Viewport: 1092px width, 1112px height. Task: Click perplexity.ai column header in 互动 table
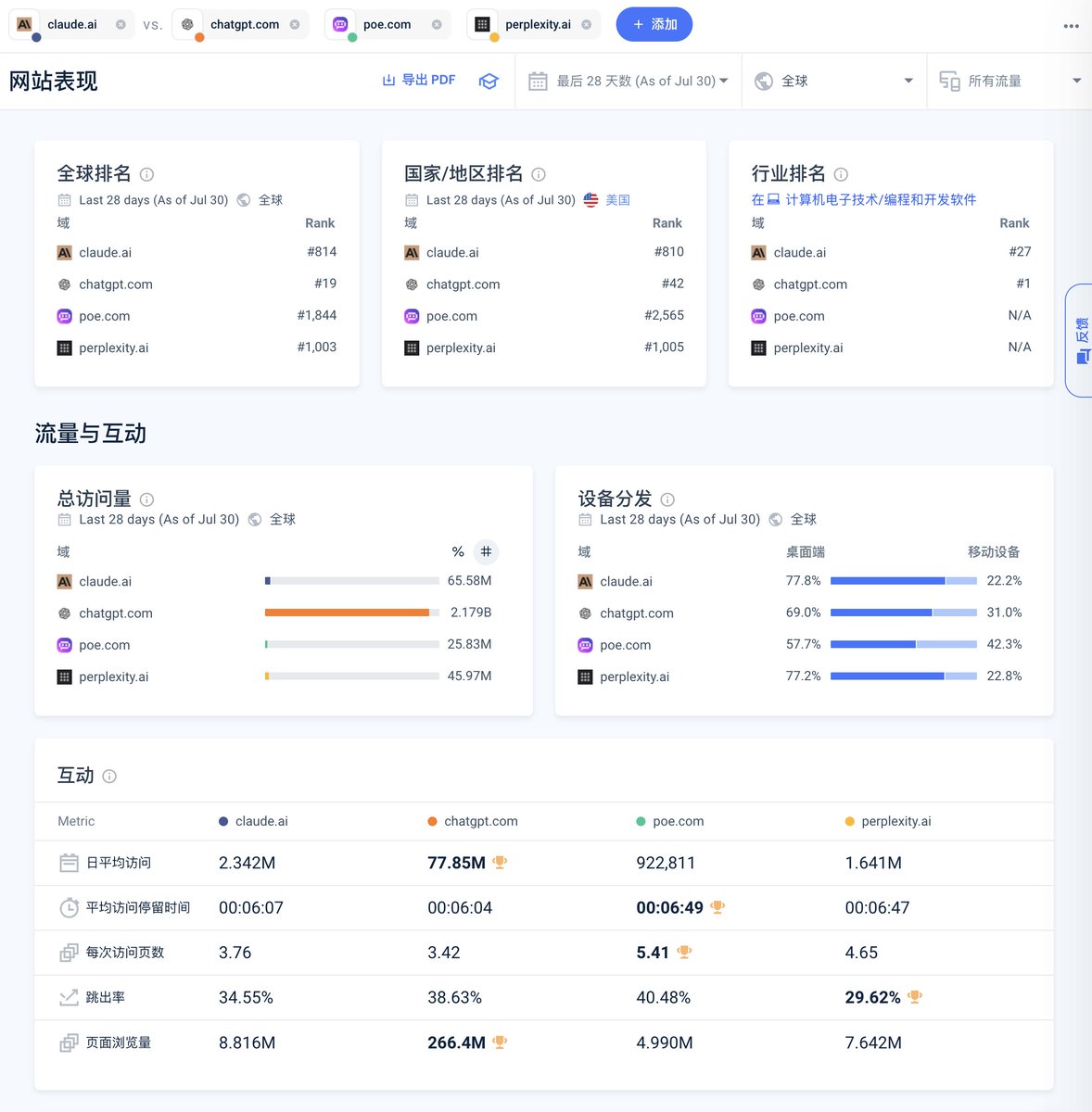tap(888, 821)
